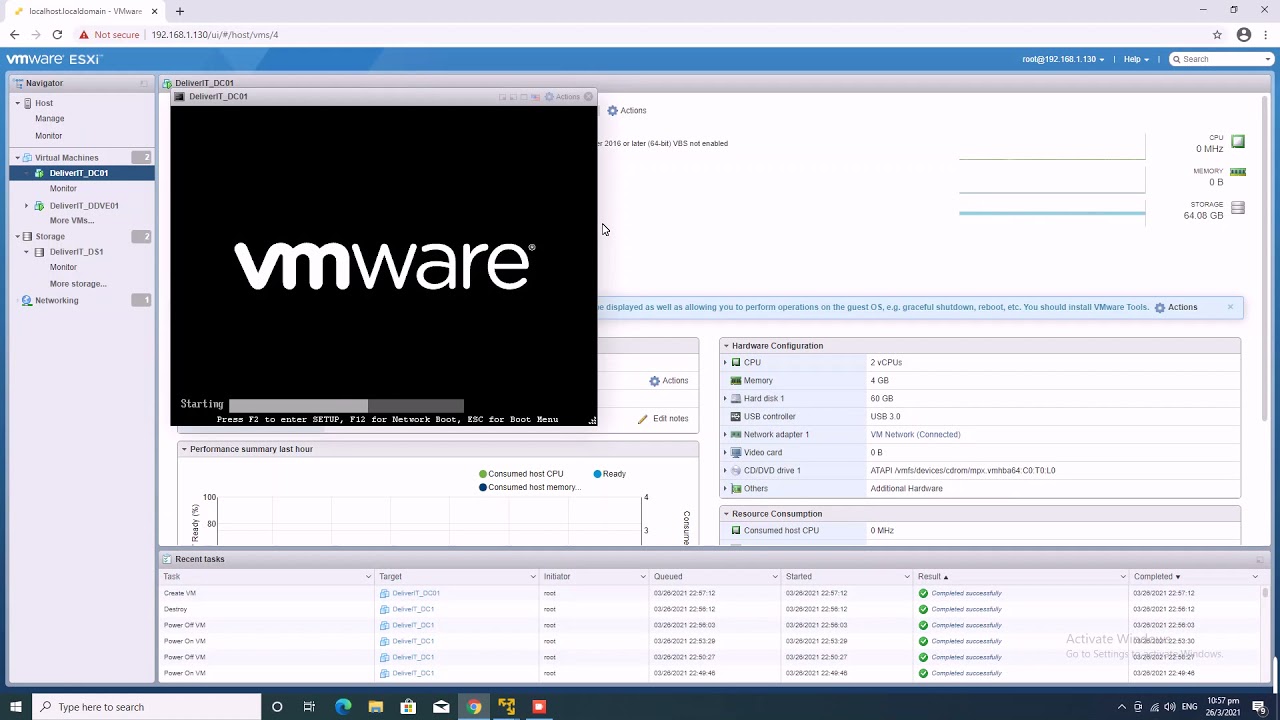Click the Hard disk 1 icon
1280x720 pixels.
tap(736, 398)
